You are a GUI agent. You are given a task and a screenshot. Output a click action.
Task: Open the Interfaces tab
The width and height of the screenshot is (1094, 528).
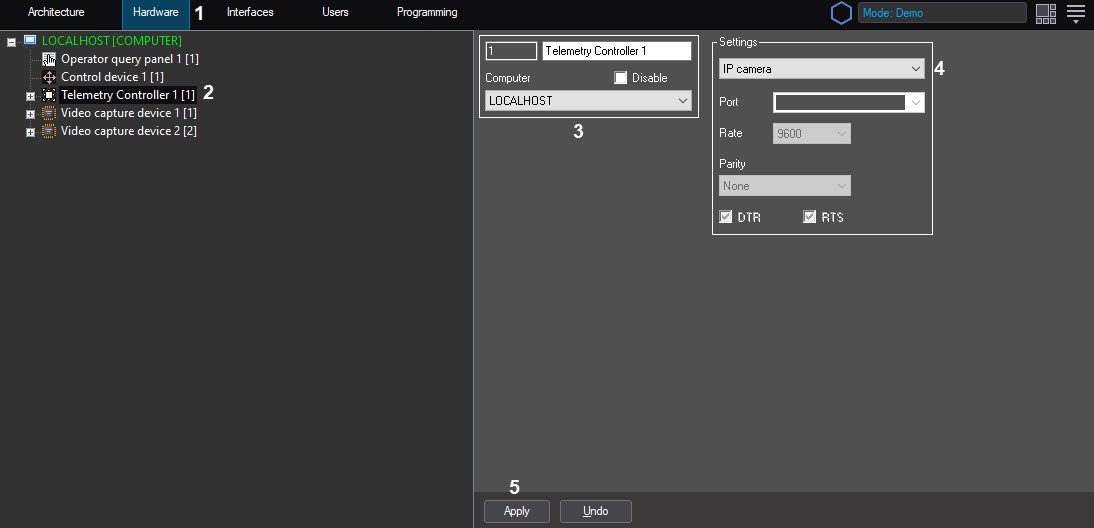click(x=250, y=13)
